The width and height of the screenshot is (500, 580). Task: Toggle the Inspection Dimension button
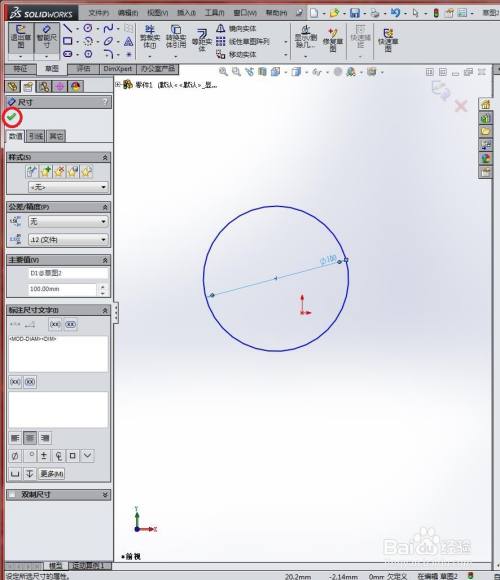(x=71, y=324)
